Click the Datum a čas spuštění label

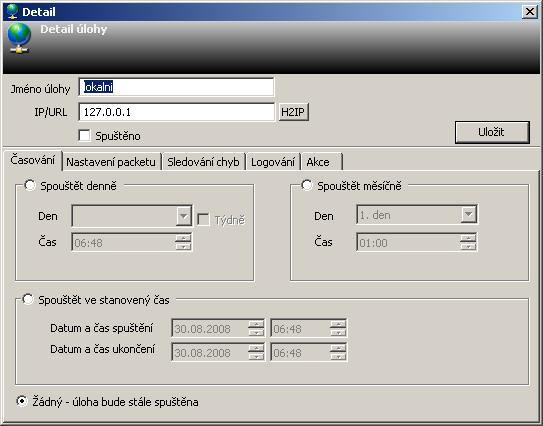pyautogui.click(x=101, y=328)
